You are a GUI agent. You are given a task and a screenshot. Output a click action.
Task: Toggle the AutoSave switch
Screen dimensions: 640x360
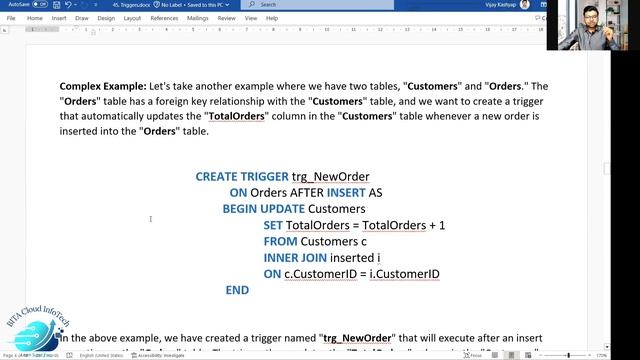40,4
